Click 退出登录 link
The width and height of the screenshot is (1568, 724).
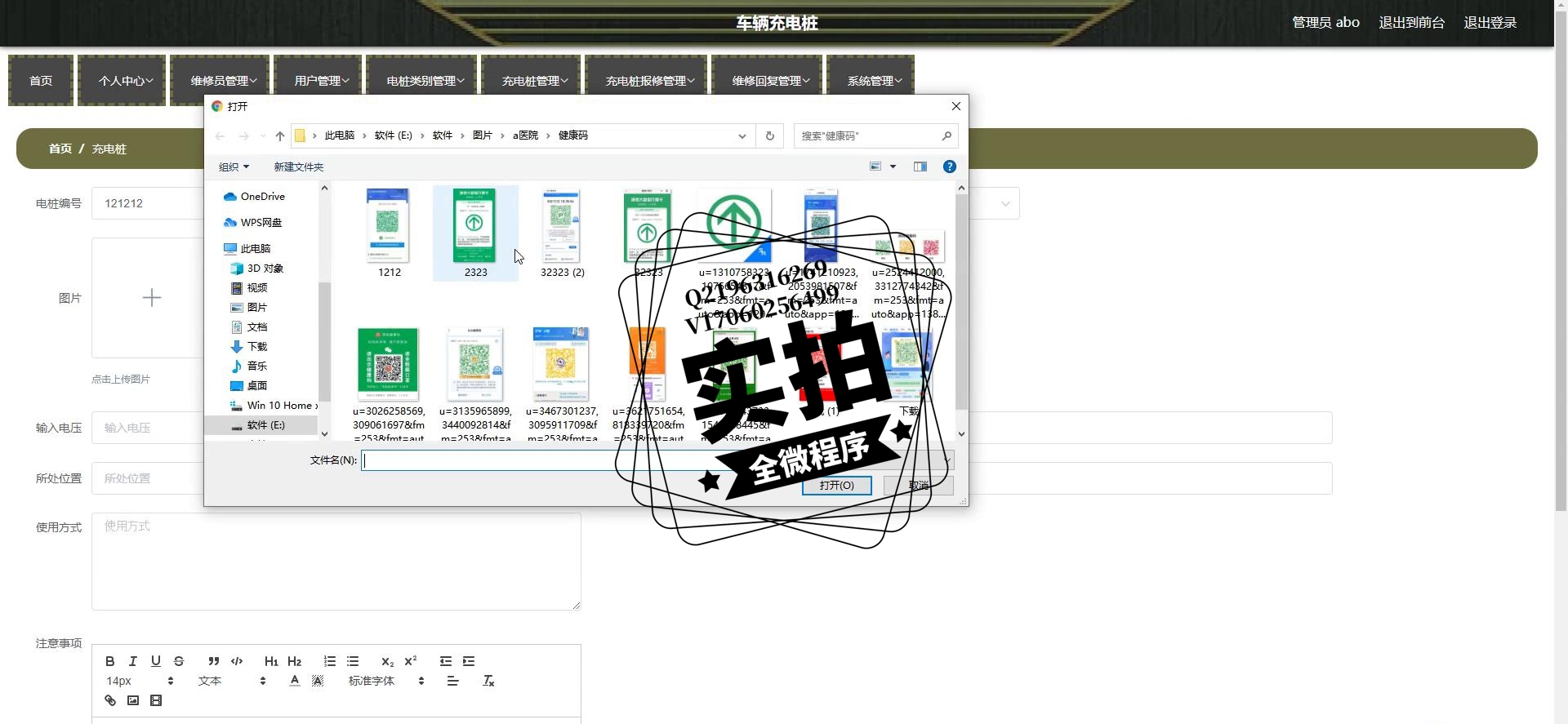(1490, 23)
